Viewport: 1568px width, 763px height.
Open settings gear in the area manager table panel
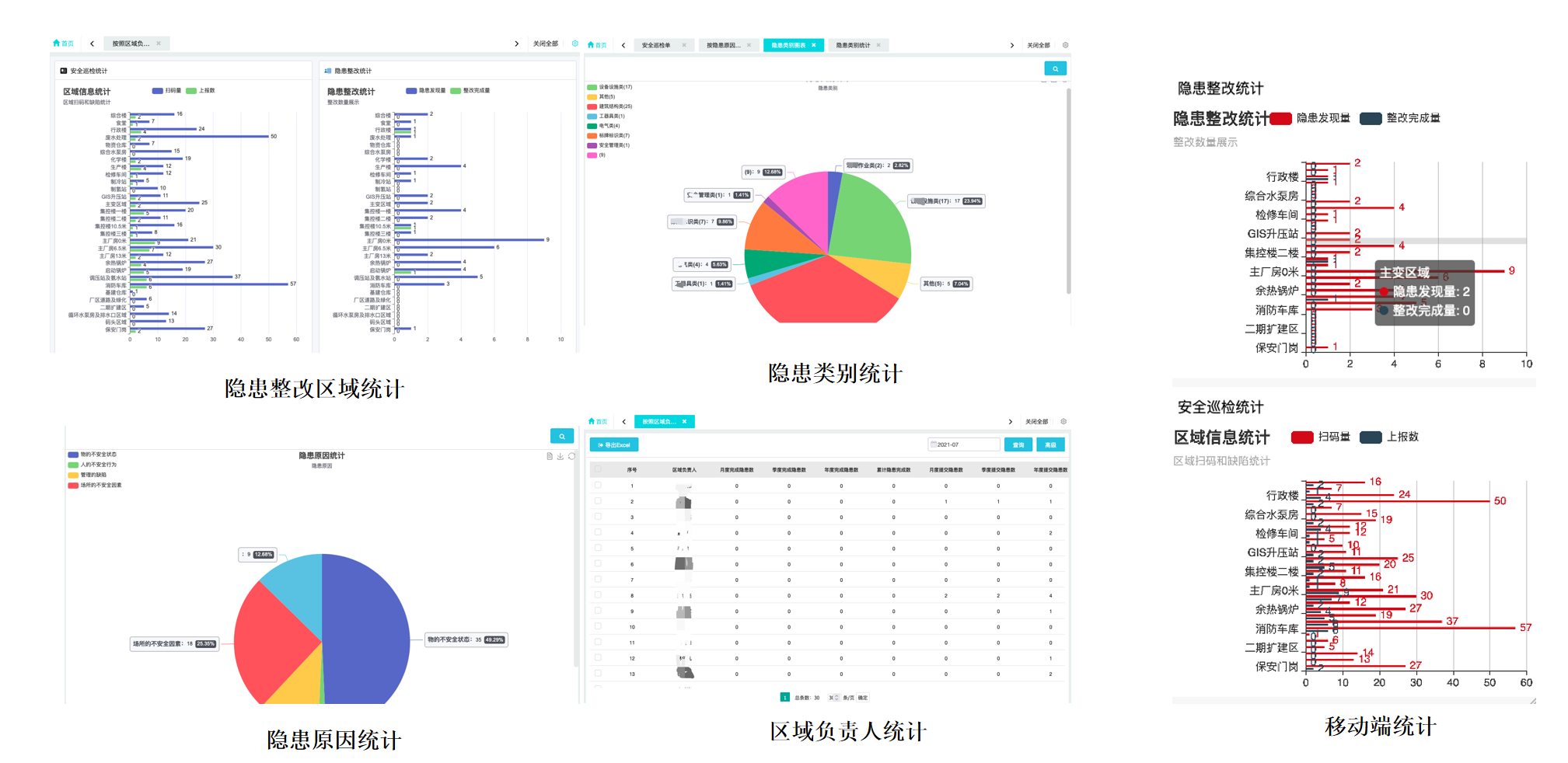1063,422
